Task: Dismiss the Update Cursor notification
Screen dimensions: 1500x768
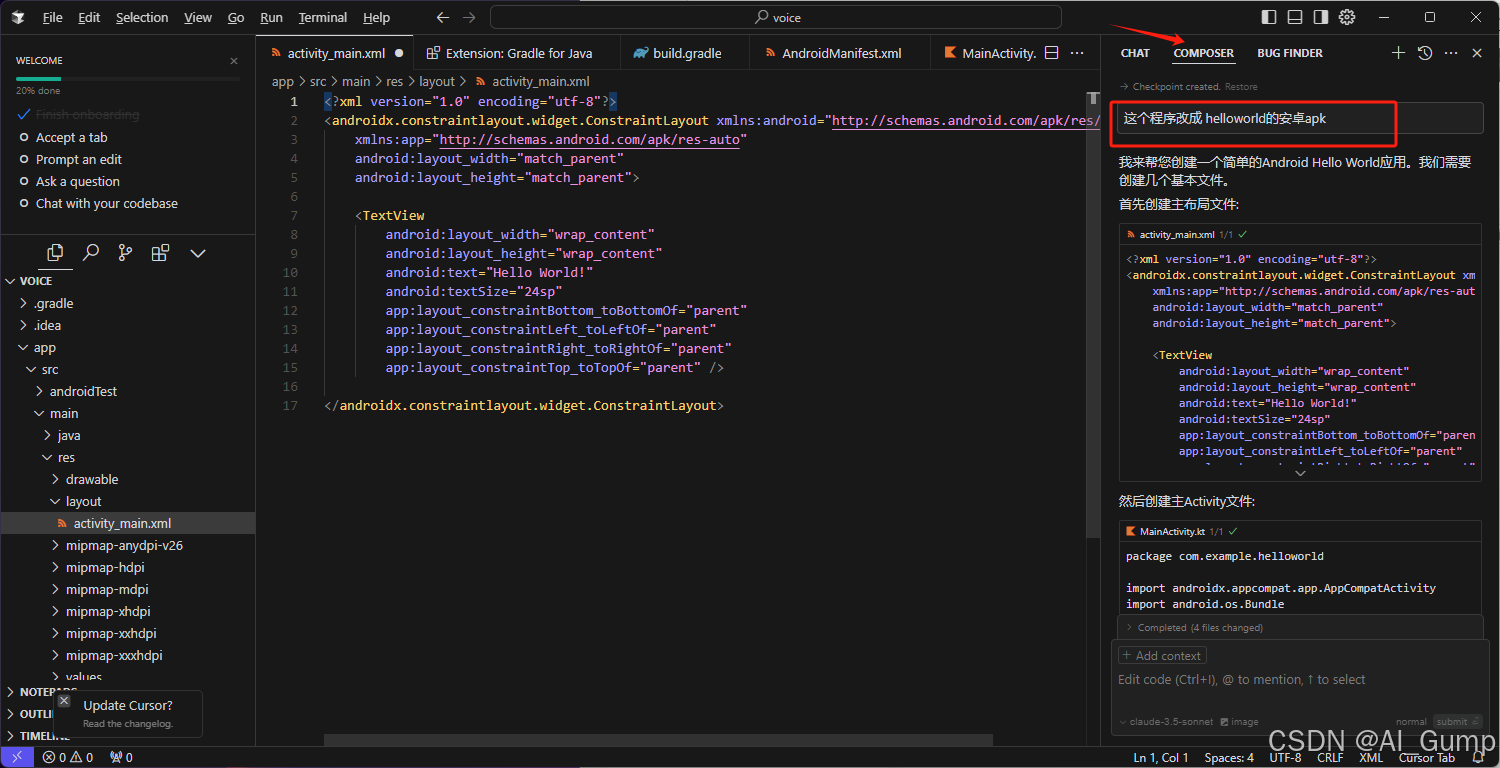Action: pos(63,701)
